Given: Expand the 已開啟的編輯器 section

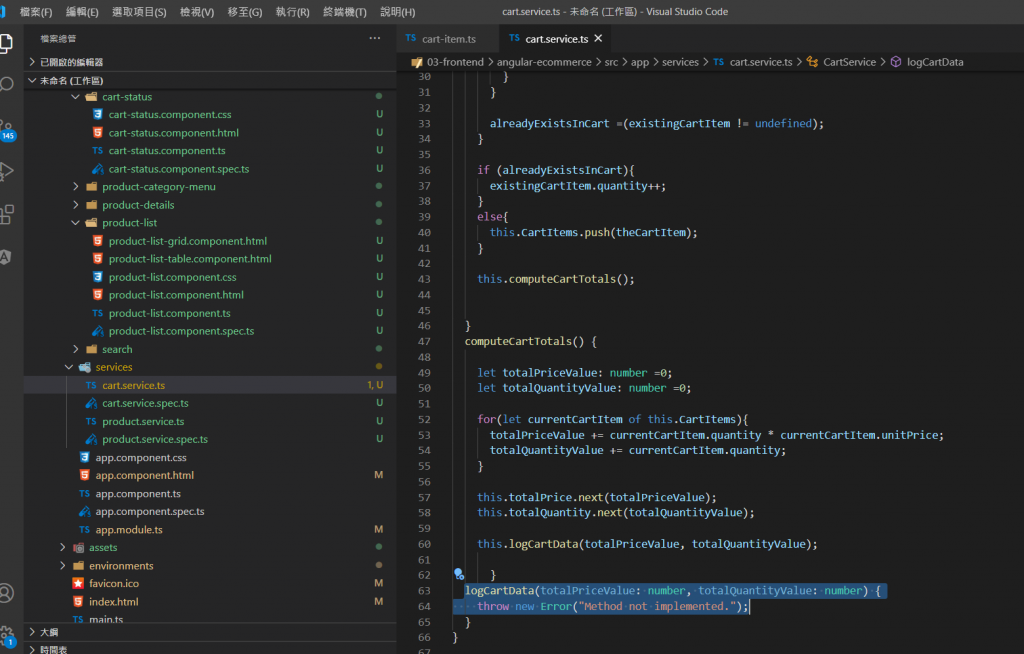Looking at the screenshot, I should point(70,62).
